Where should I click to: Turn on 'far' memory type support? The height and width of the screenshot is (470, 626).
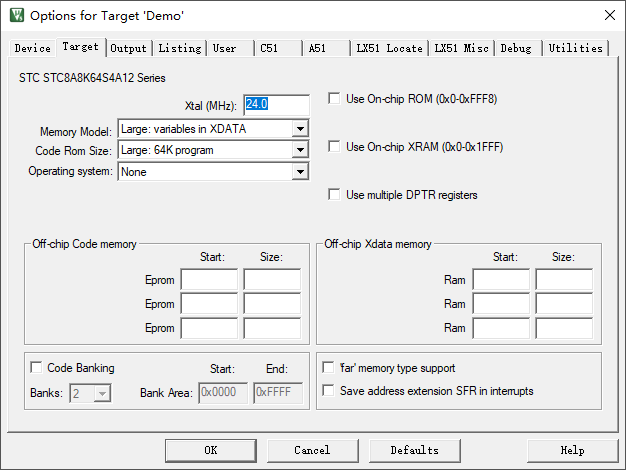328,368
